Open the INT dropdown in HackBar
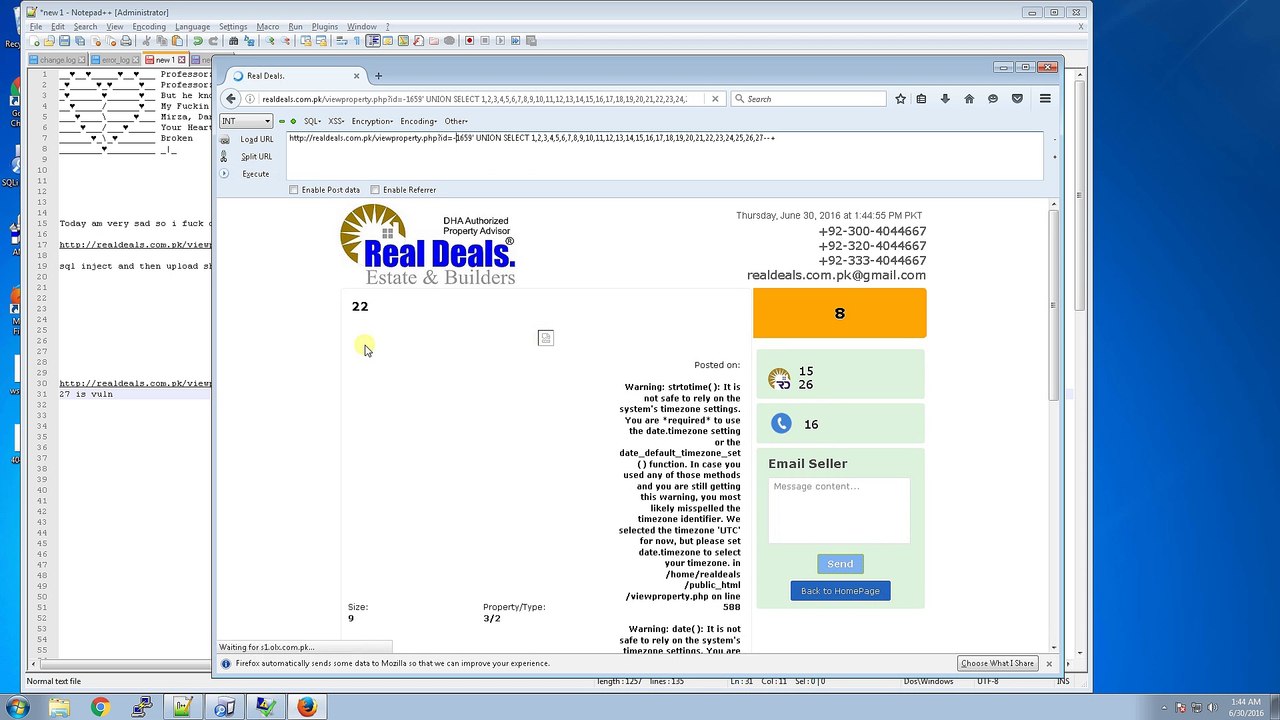 (x=246, y=121)
